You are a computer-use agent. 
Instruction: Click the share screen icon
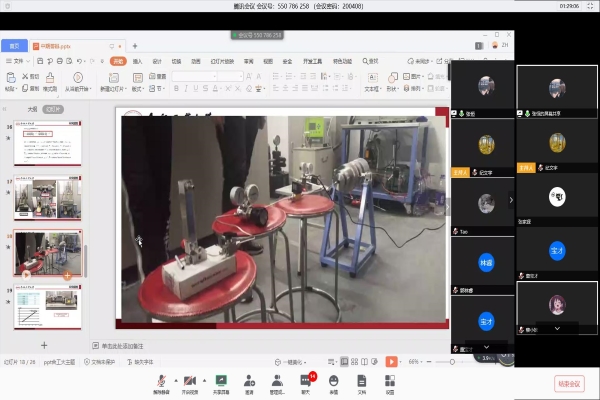tap(221, 382)
